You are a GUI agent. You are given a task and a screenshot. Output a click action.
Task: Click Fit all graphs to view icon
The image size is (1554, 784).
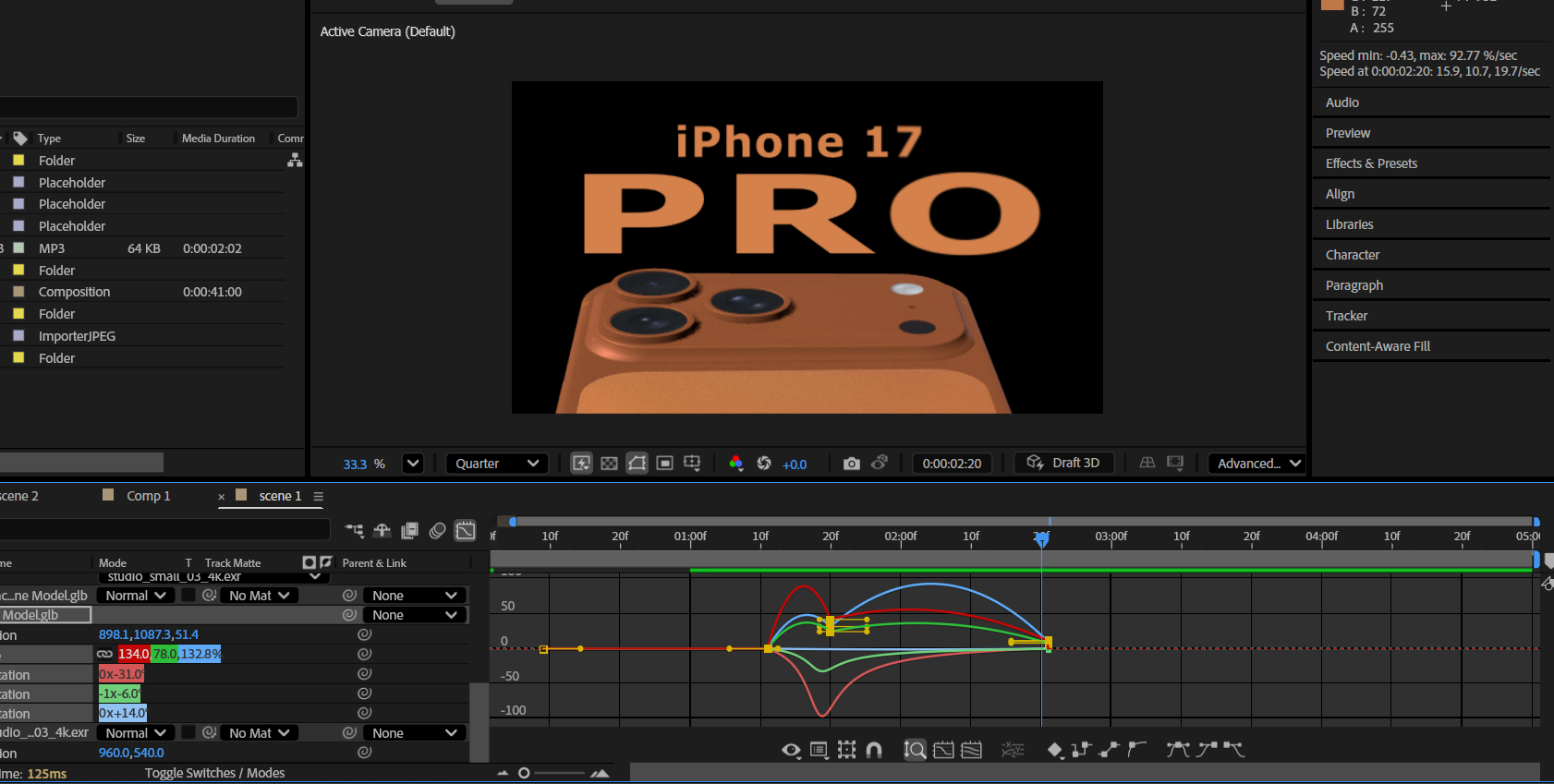pyautogui.click(x=971, y=750)
